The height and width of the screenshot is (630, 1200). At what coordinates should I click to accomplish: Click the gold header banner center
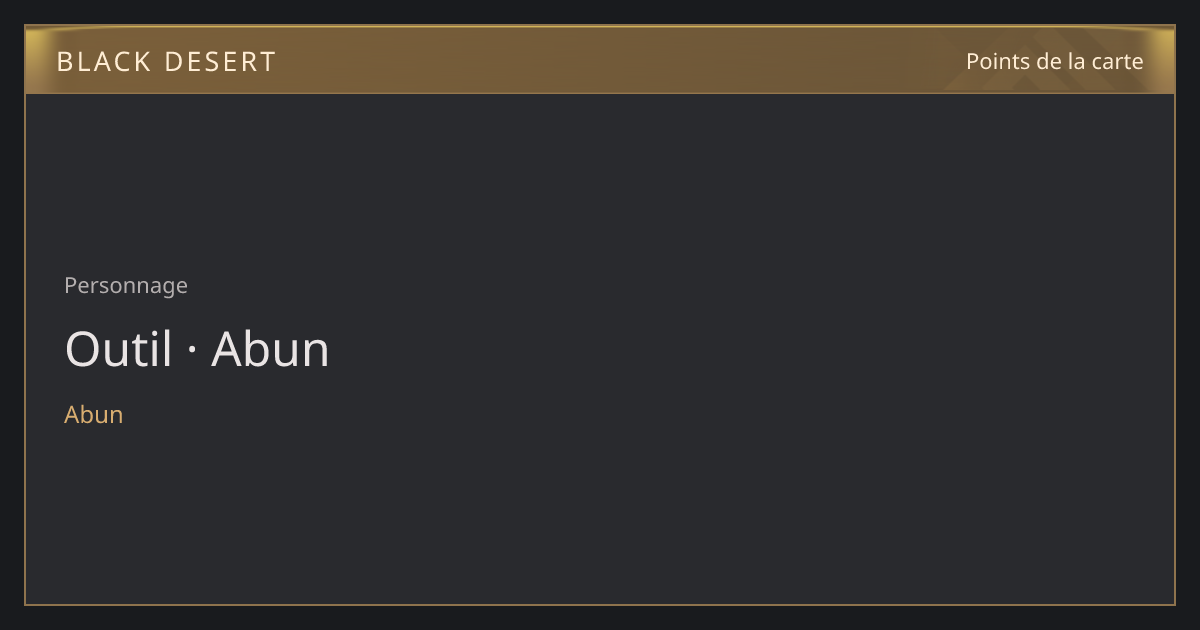point(600,60)
